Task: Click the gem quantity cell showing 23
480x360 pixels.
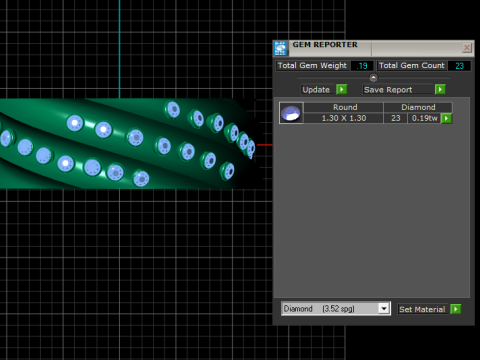Action: pos(396,118)
